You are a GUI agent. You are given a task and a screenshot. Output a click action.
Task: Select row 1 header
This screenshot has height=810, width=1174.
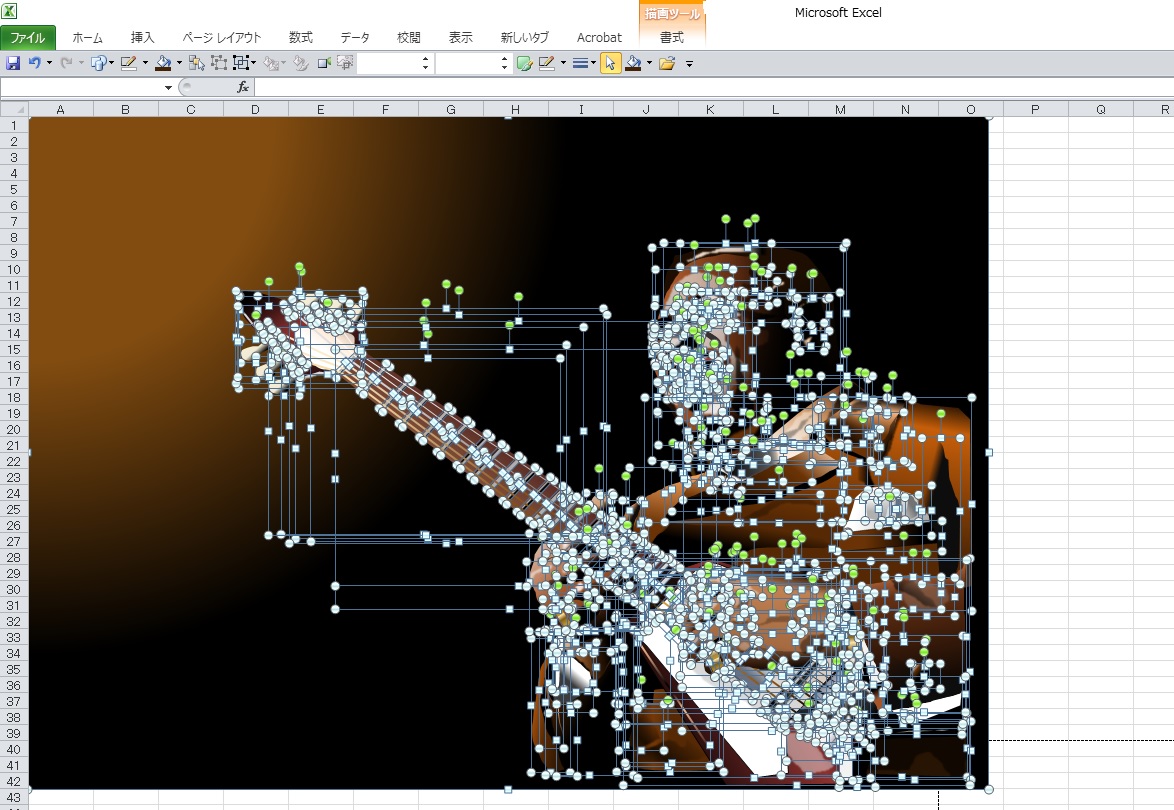[x=14, y=126]
